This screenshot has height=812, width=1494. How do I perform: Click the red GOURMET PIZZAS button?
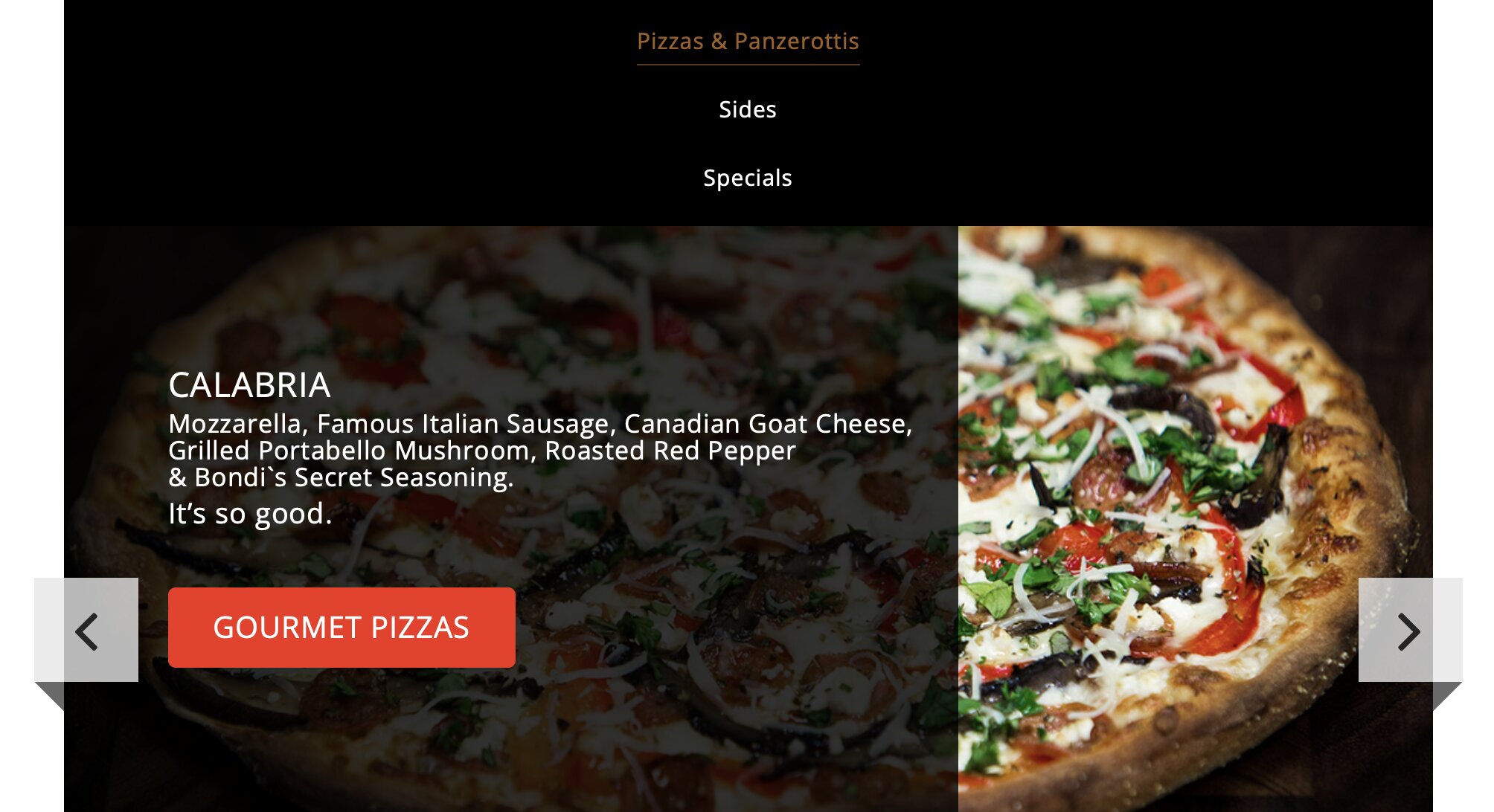pyautogui.click(x=342, y=628)
